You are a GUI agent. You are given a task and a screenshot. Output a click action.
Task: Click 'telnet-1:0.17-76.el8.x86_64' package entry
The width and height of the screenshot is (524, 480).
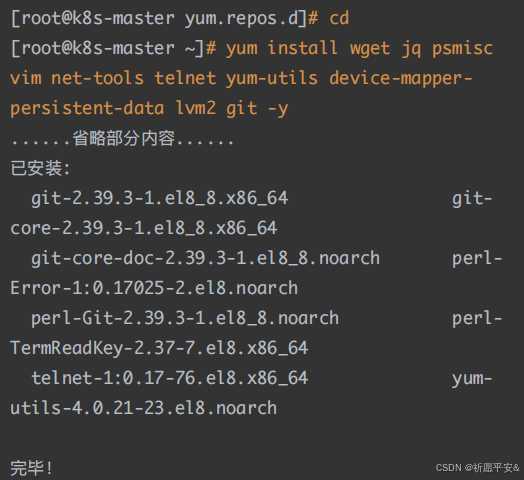[x=169, y=378]
